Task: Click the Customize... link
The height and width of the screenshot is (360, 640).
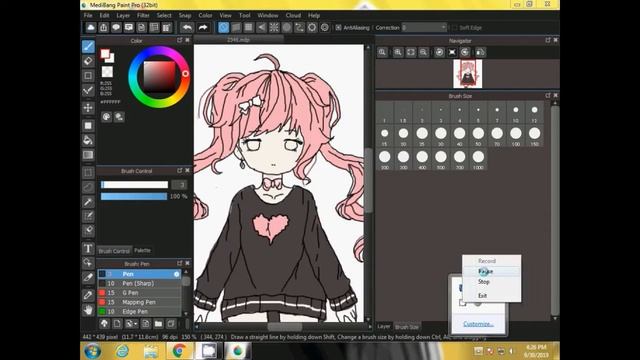Action: (478, 324)
